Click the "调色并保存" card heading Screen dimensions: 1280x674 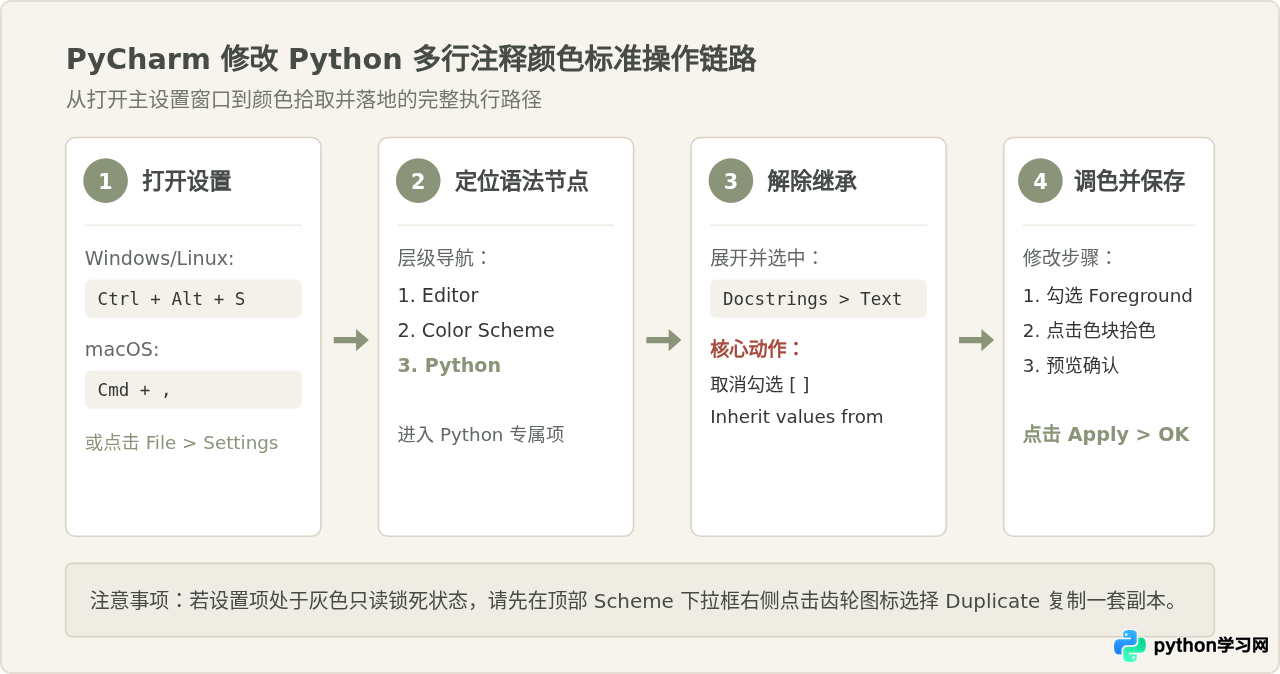pos(1130,181)
